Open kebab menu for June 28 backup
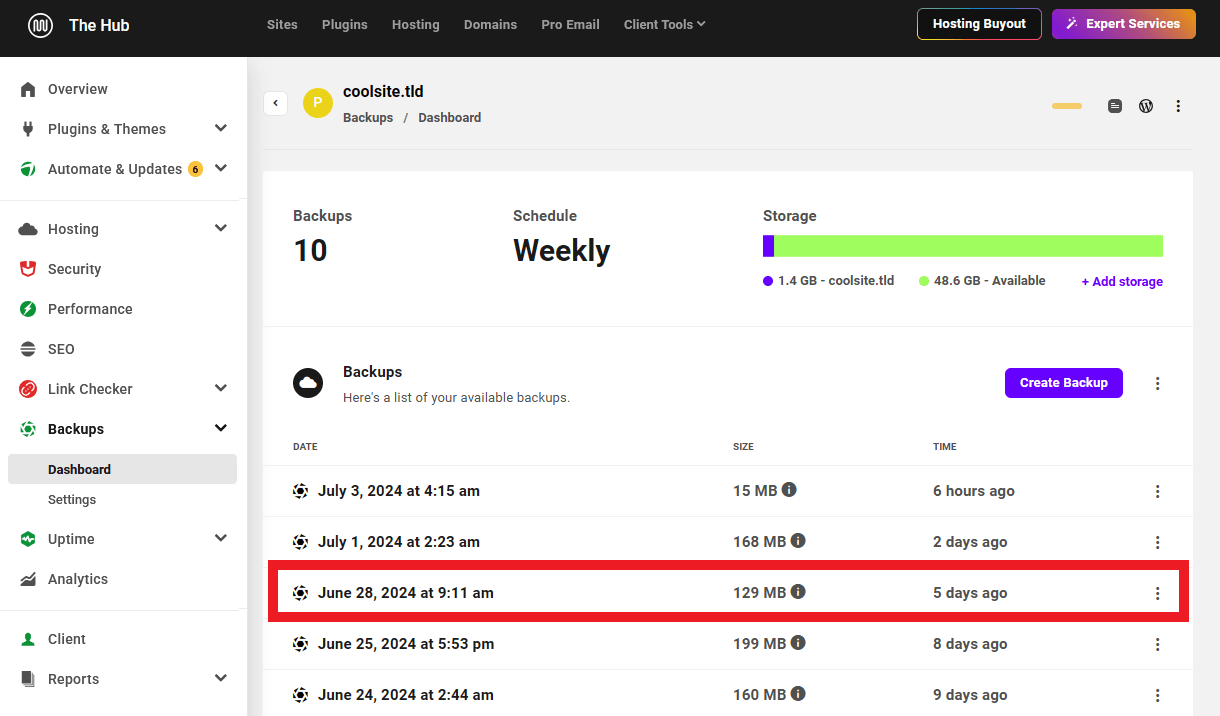This screenshot has height=716, width=1220. [x=1157, y=593]
